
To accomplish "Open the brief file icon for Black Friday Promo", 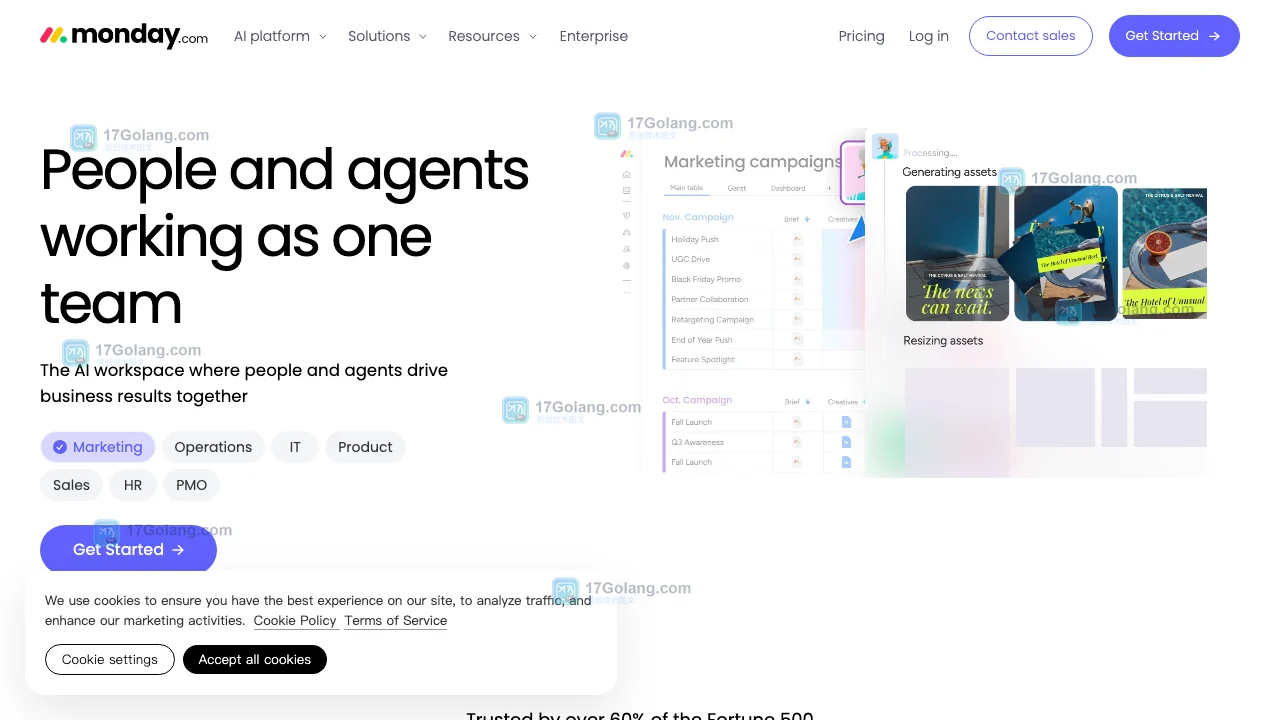I will (x=798, y=279).
